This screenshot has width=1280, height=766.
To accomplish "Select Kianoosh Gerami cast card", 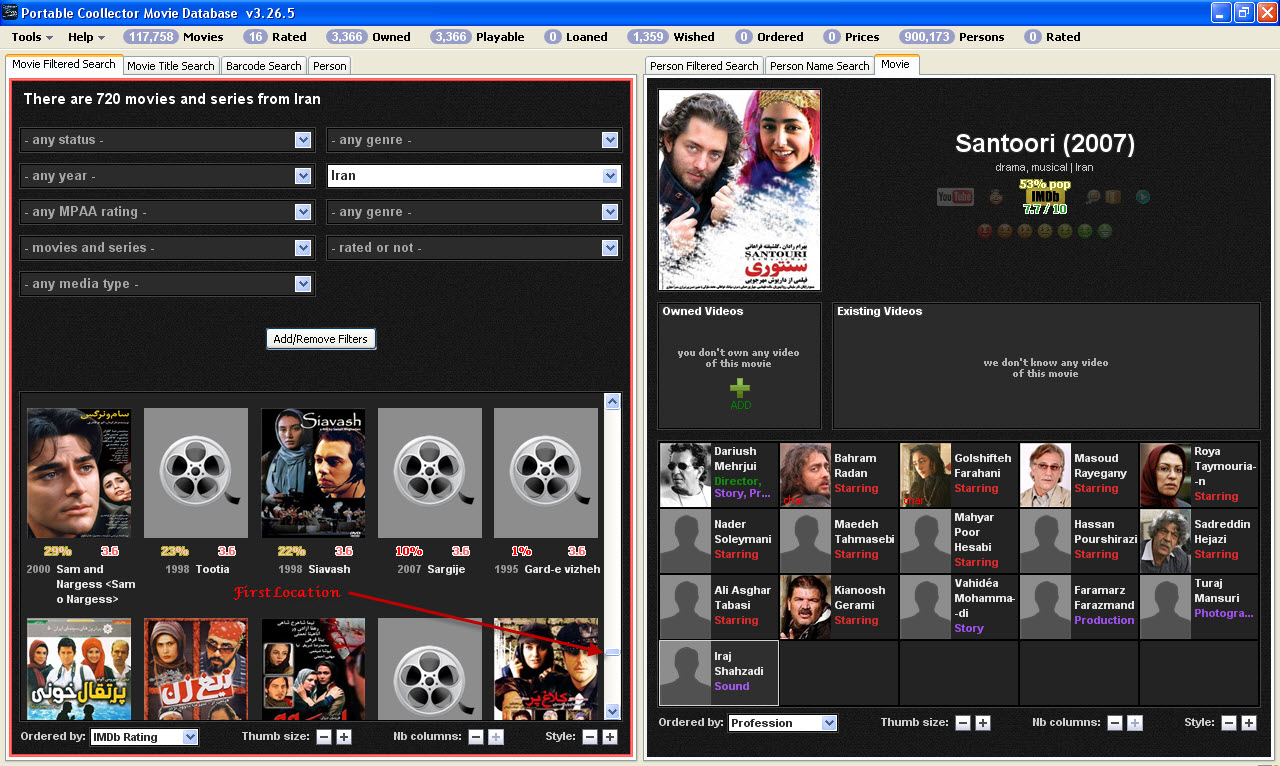I will click(839, 607).
